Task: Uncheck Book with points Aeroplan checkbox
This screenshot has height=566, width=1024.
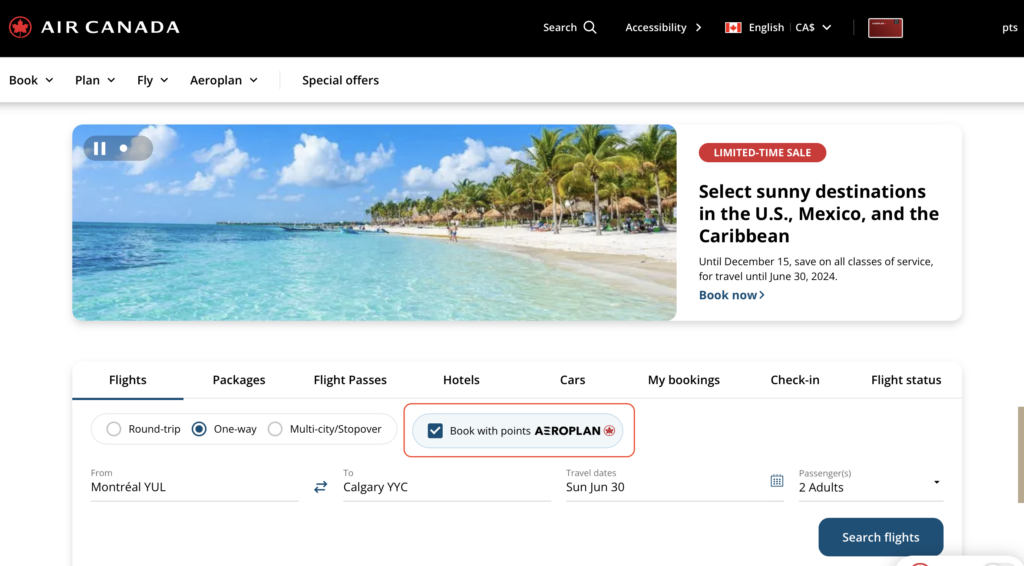Action: pyautogui.click(x=435, y=431)
